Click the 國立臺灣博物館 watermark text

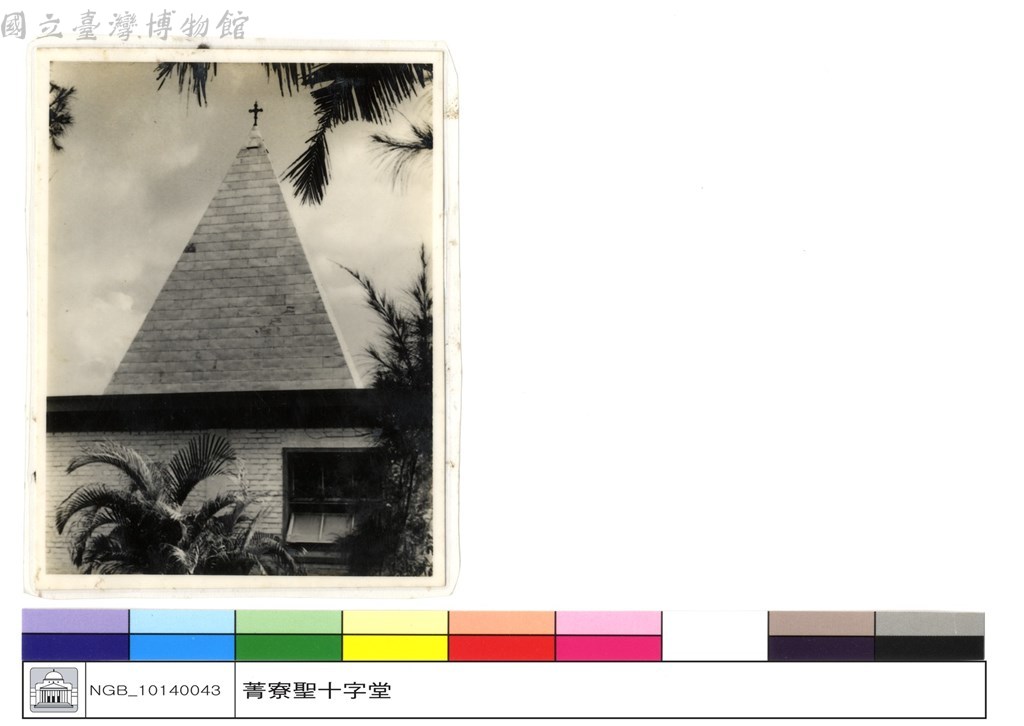(125, 26)
